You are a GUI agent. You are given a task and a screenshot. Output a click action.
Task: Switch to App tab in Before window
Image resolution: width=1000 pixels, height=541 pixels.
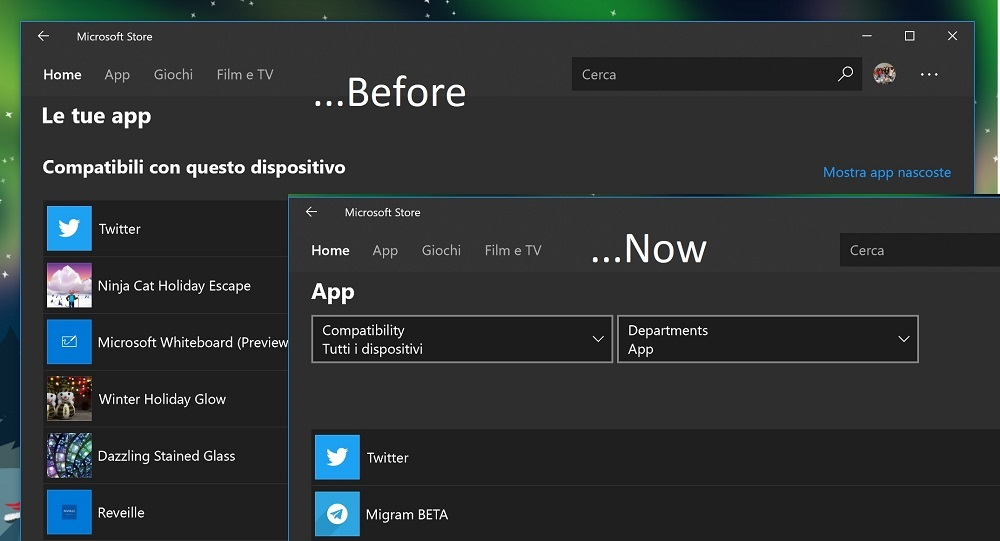[117, 75]
